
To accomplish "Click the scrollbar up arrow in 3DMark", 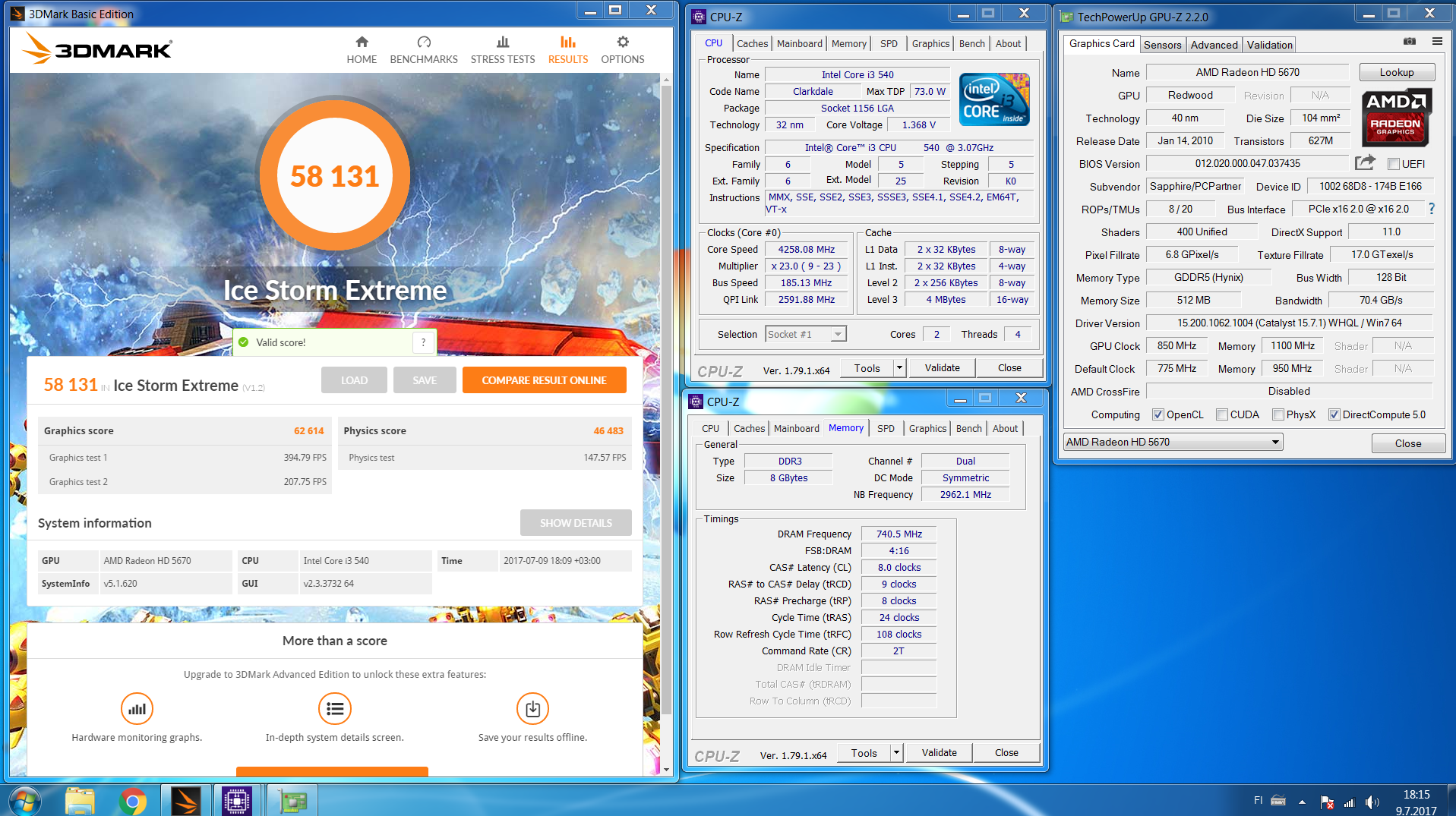I will 666,79.
